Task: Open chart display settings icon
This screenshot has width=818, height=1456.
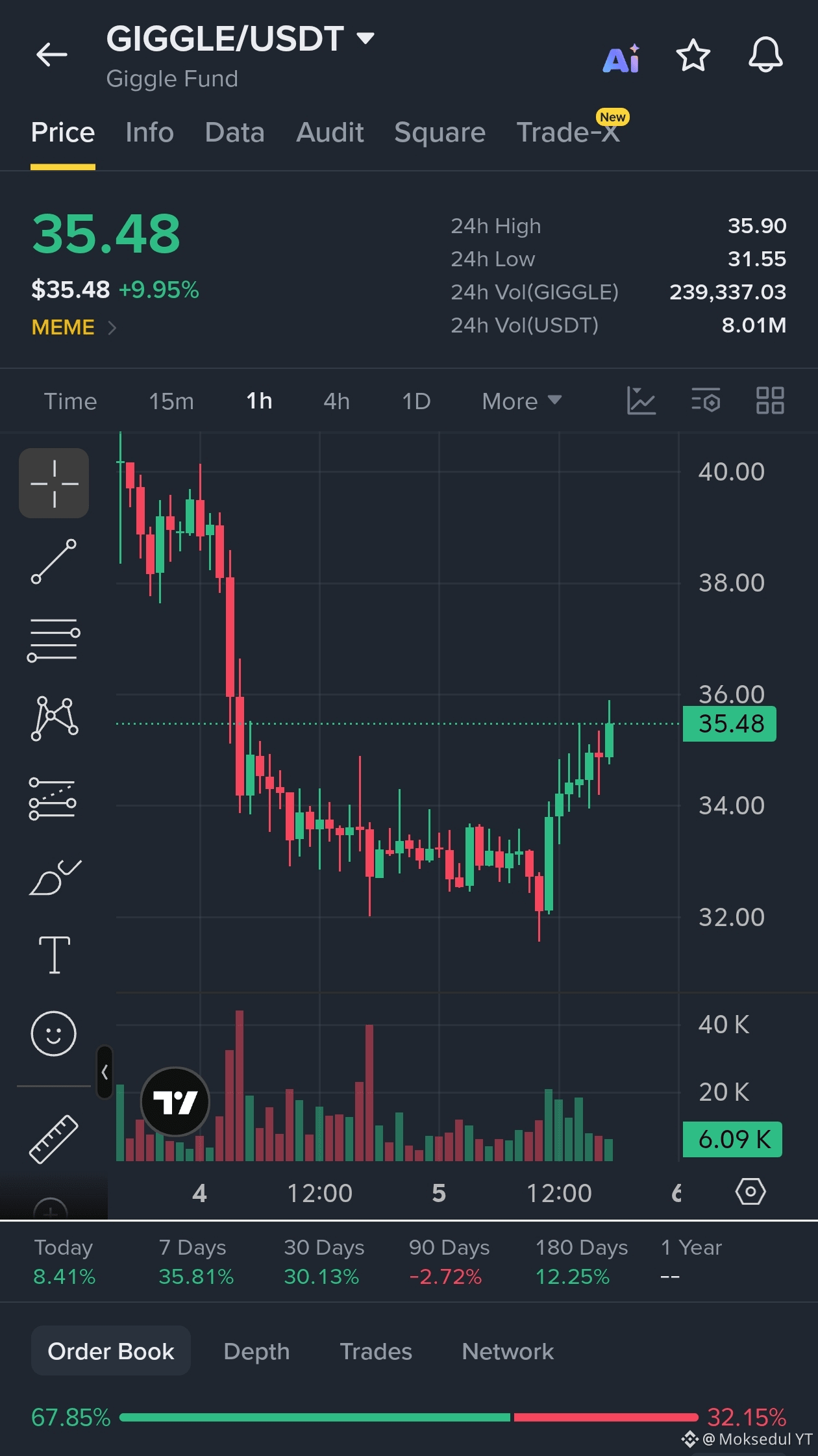Action: (706, 400)
